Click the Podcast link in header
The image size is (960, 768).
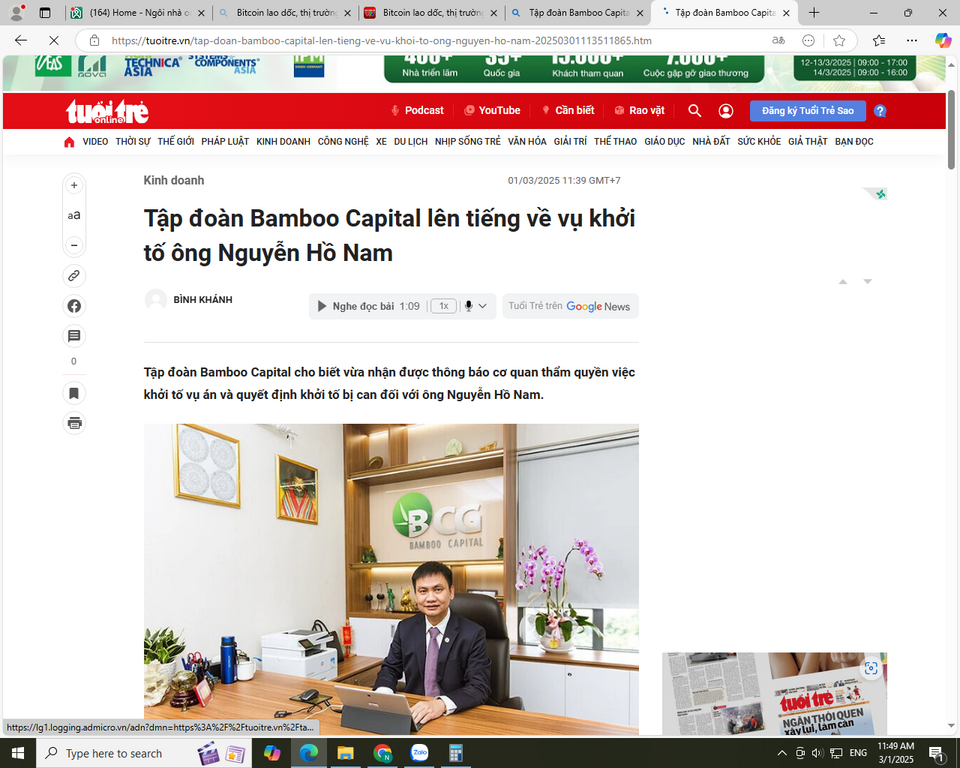click(417, 111)
